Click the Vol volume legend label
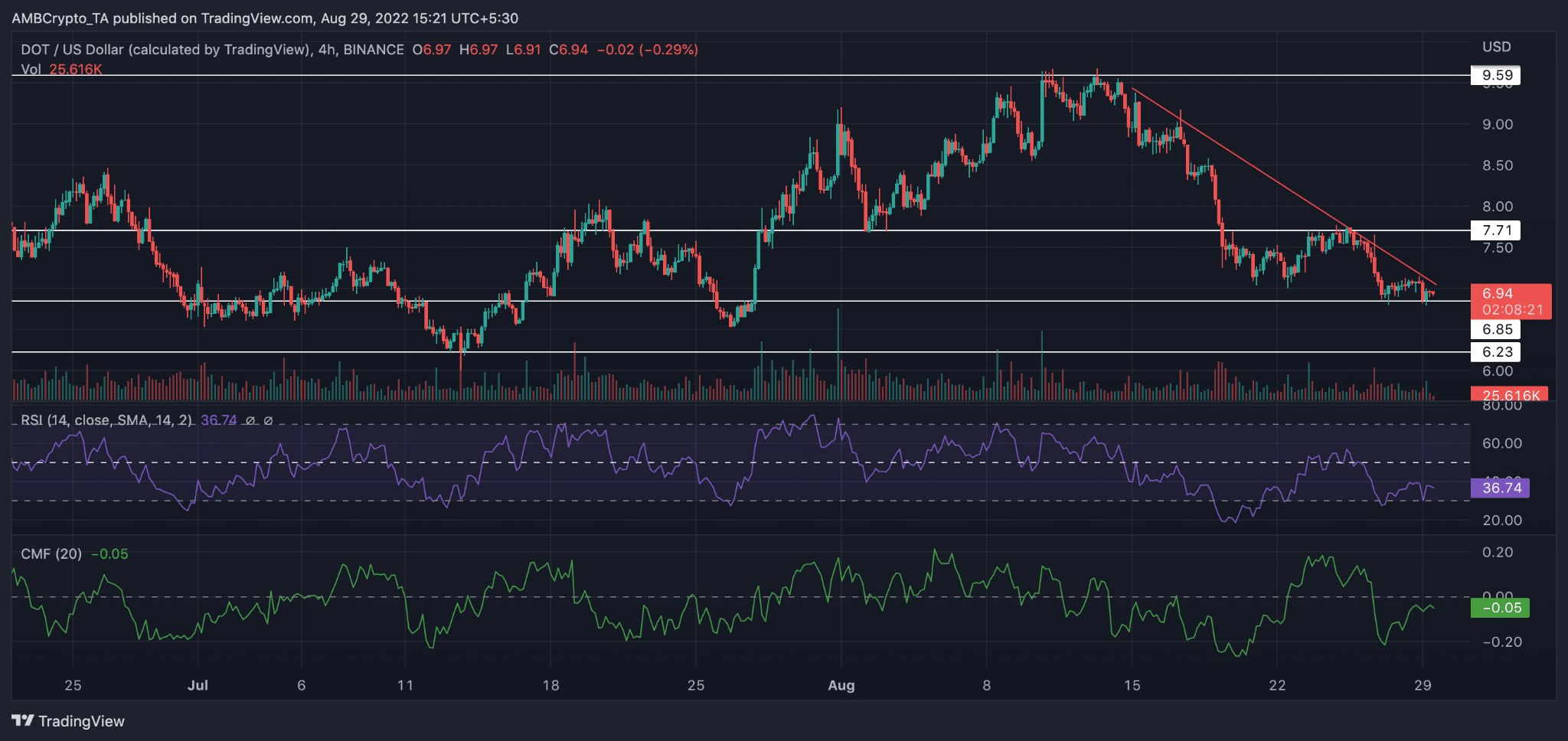 coord(31,70)
